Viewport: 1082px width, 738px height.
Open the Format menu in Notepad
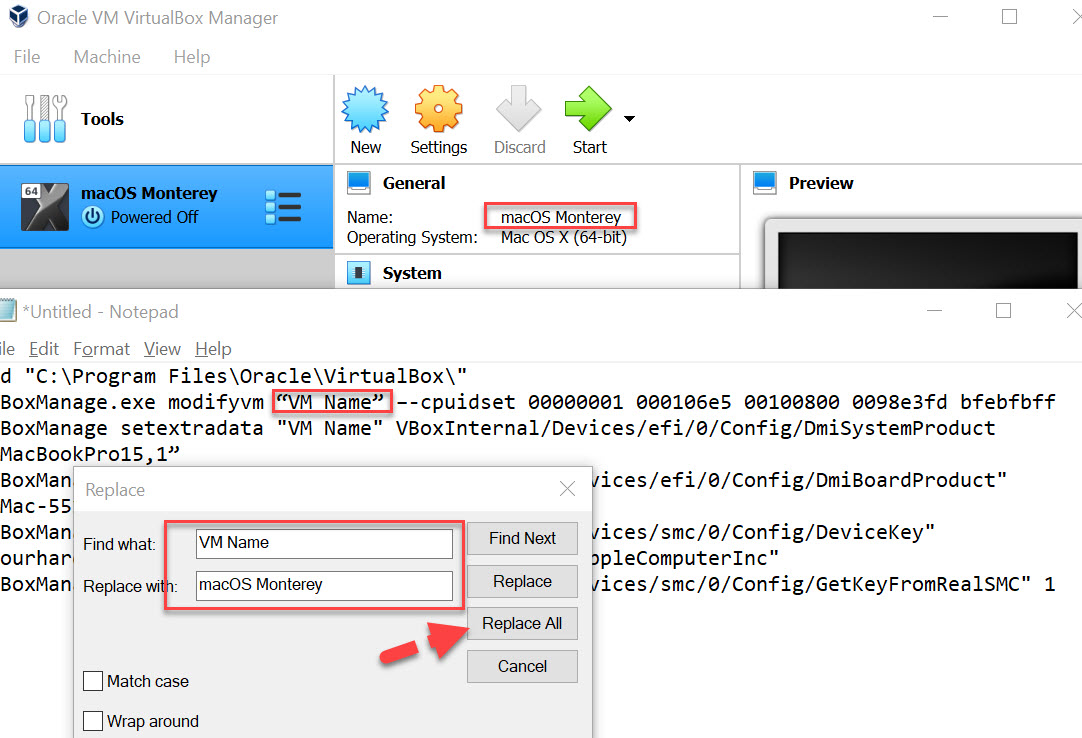coord(101,348)
